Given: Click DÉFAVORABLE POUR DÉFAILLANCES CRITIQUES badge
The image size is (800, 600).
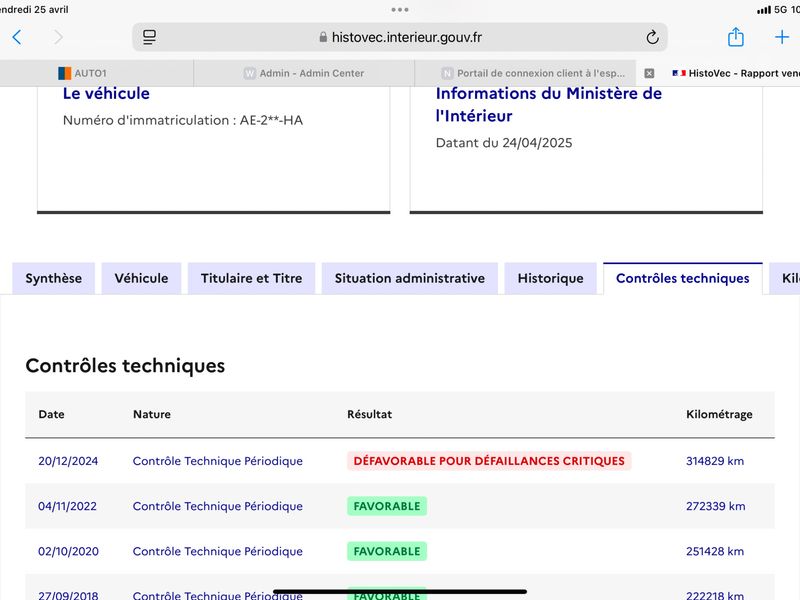Looking at the screenshot, I should point(489,461).
